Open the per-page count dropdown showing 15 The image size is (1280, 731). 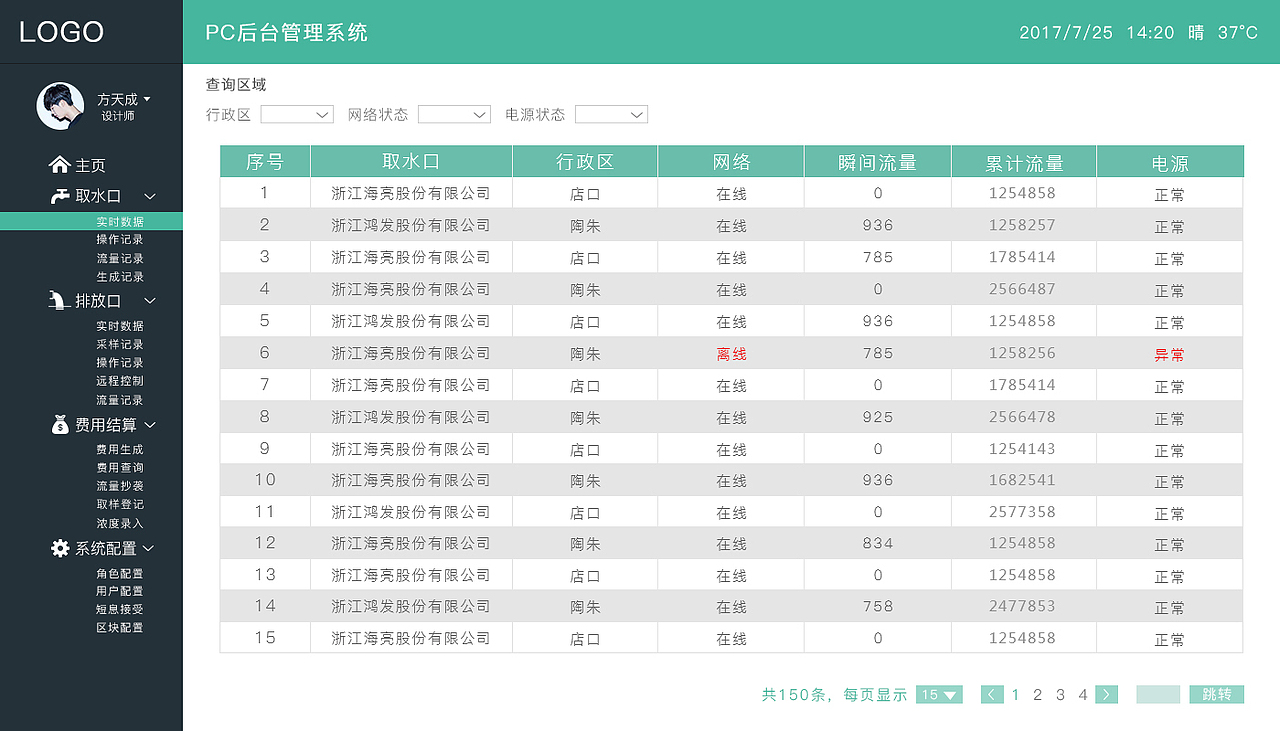[x=938, y=694]
